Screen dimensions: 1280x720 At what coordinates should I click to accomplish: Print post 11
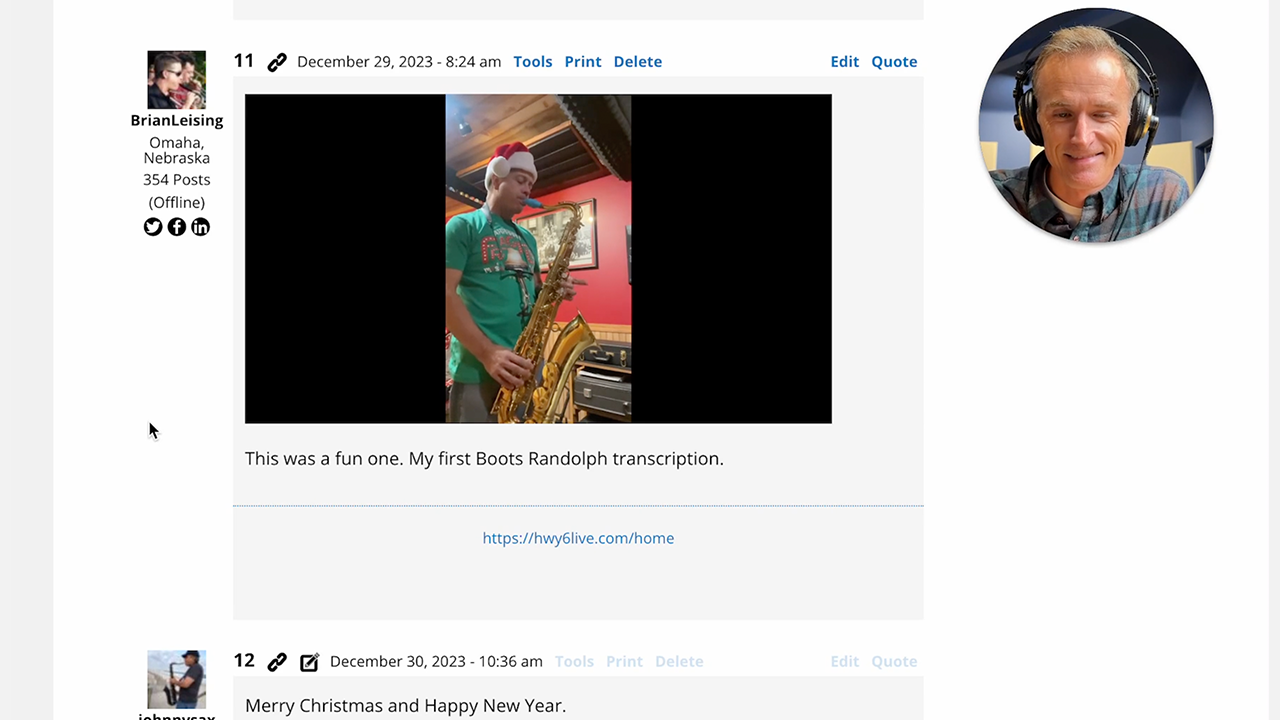pyautogui.click(x=583, y=62)
